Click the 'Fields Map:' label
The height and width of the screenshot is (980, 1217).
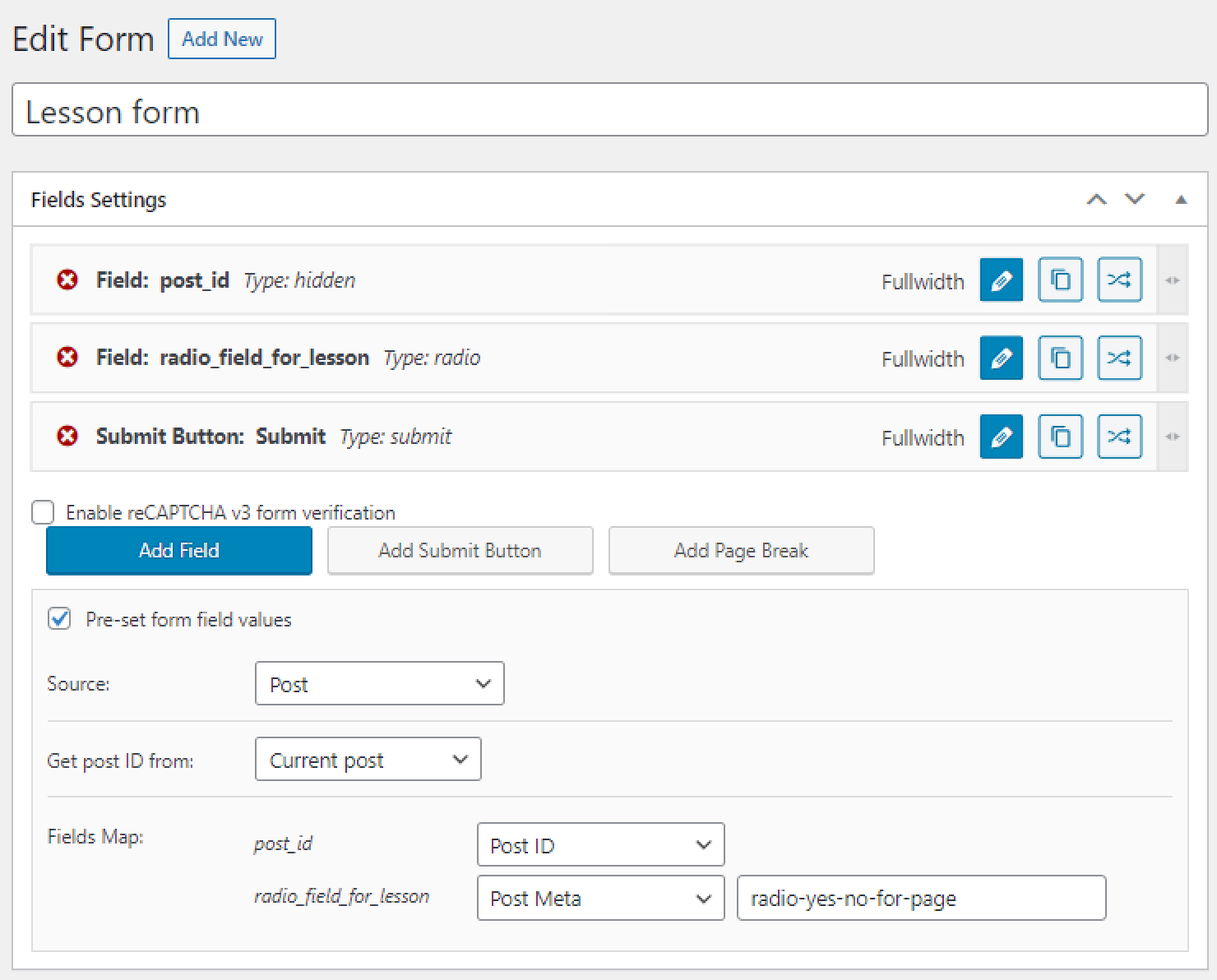(x=95, y=836)
